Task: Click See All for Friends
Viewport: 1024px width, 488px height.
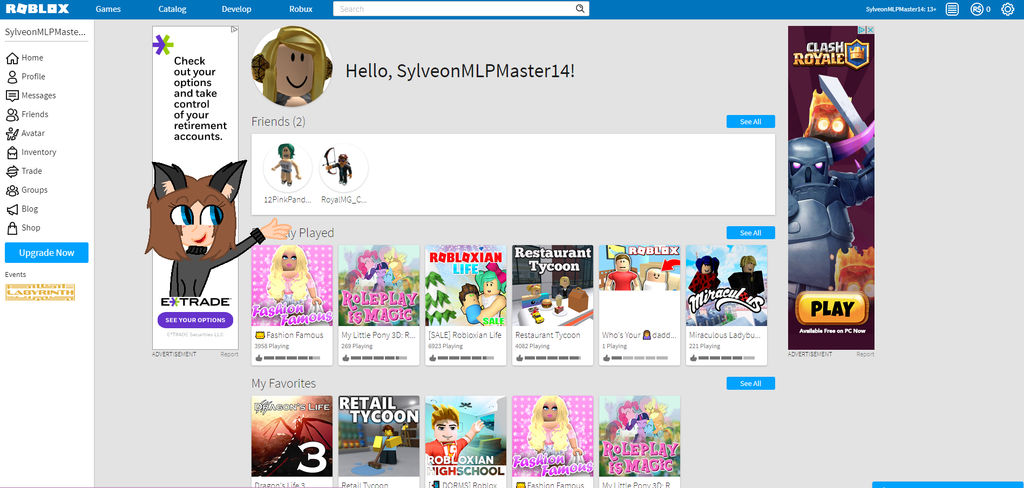Action: point(750,122)
